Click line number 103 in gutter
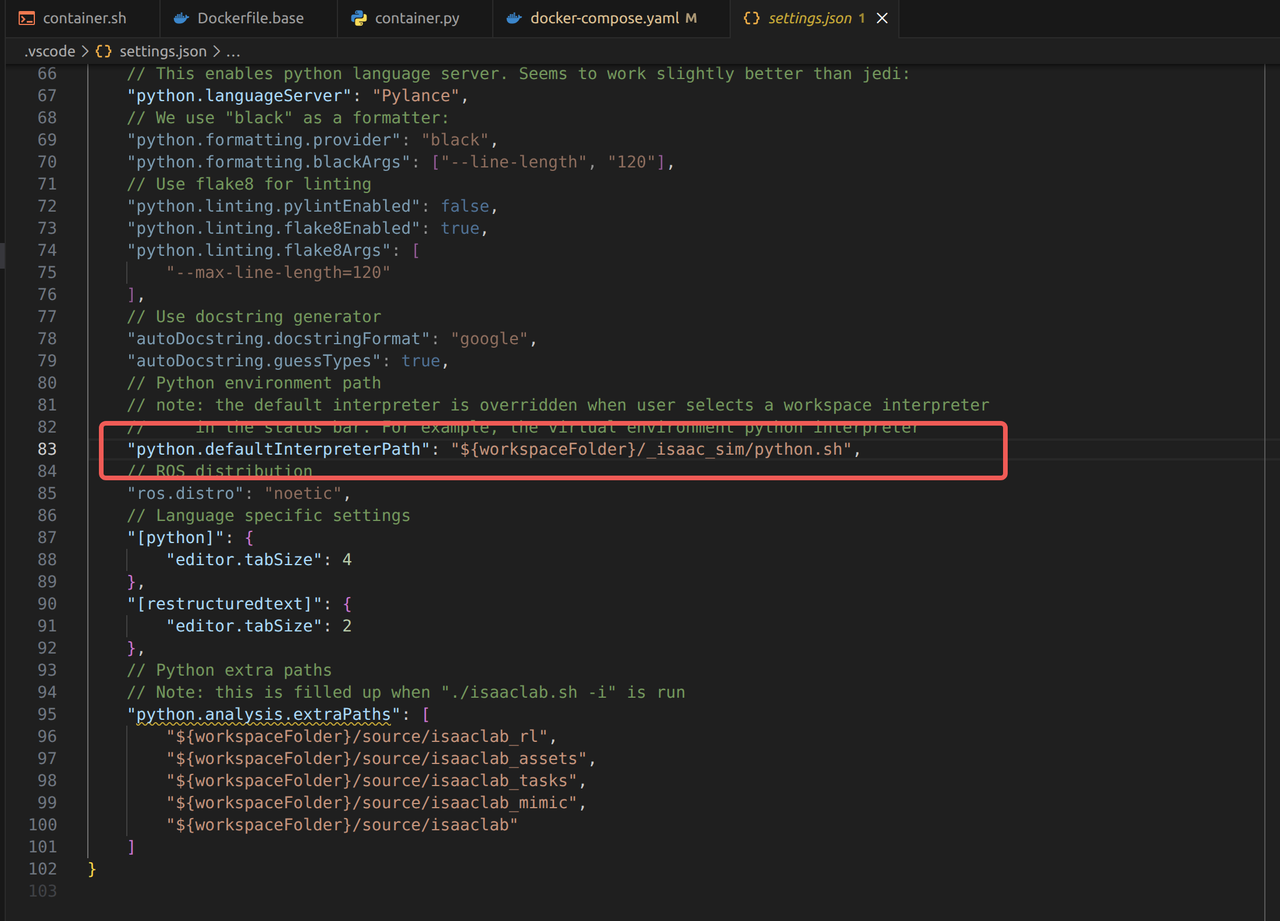 [x=42, y=891]
